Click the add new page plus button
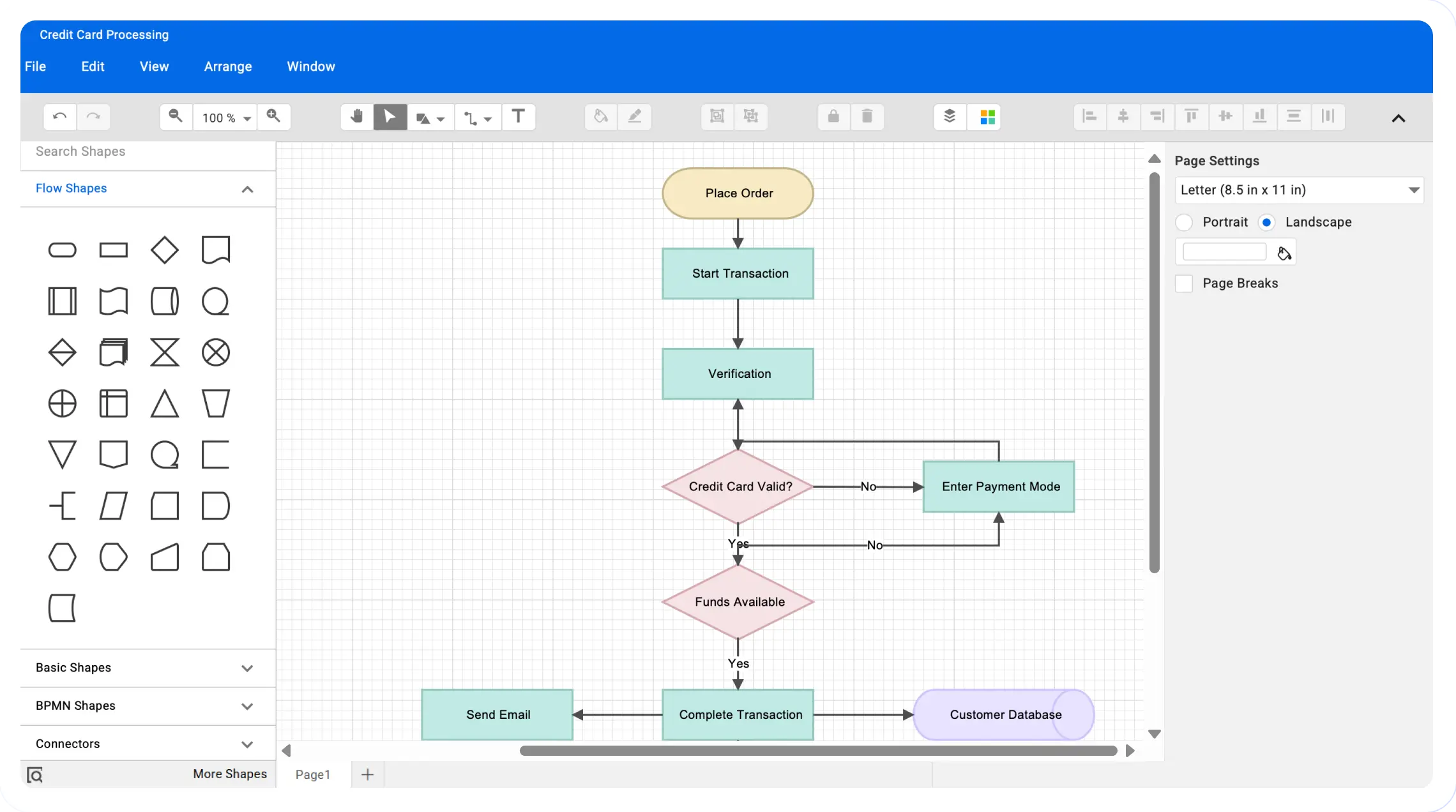 click(x=367, y=774)
